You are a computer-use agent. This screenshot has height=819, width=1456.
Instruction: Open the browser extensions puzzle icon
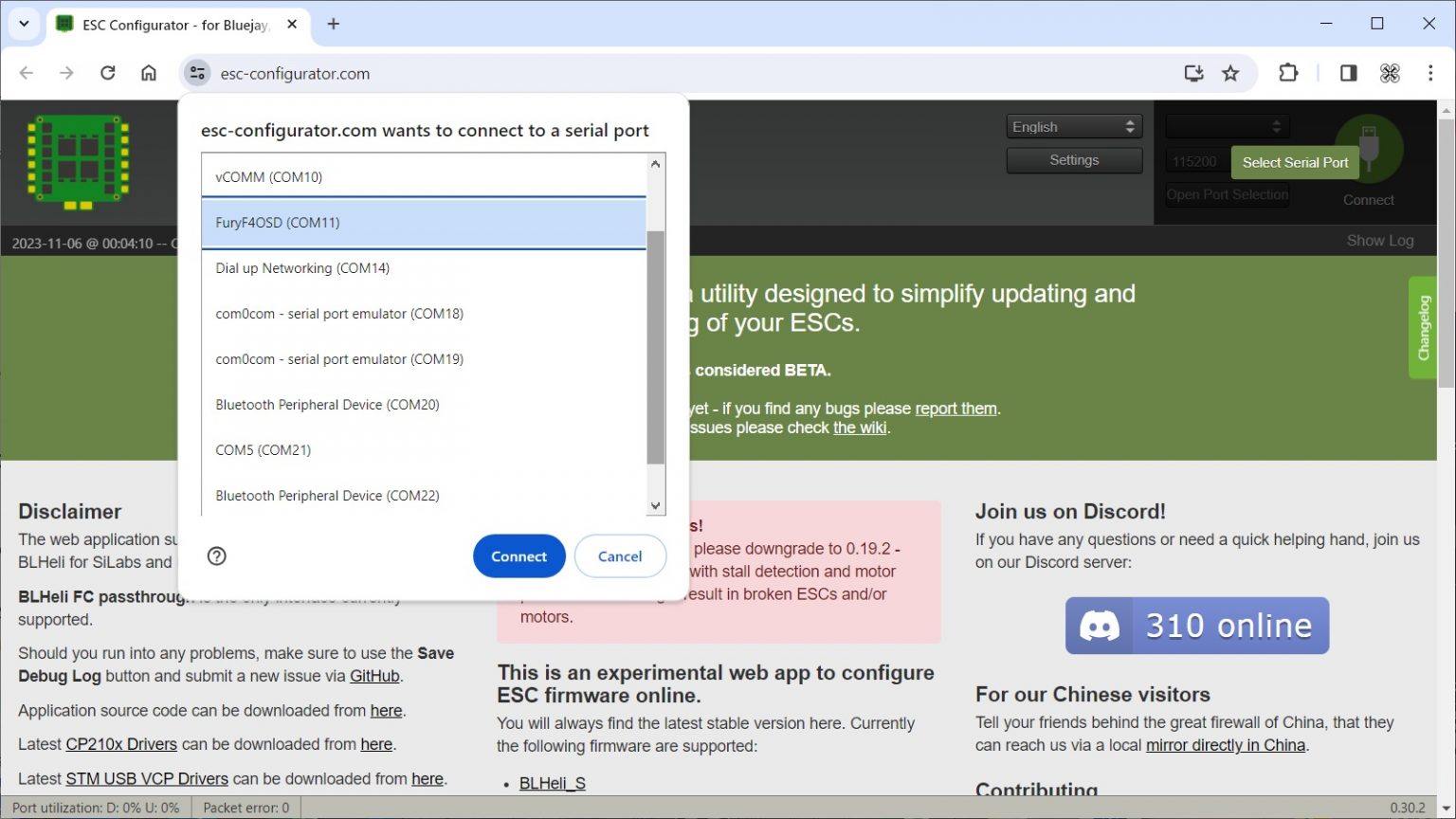tap(1288, 73)
